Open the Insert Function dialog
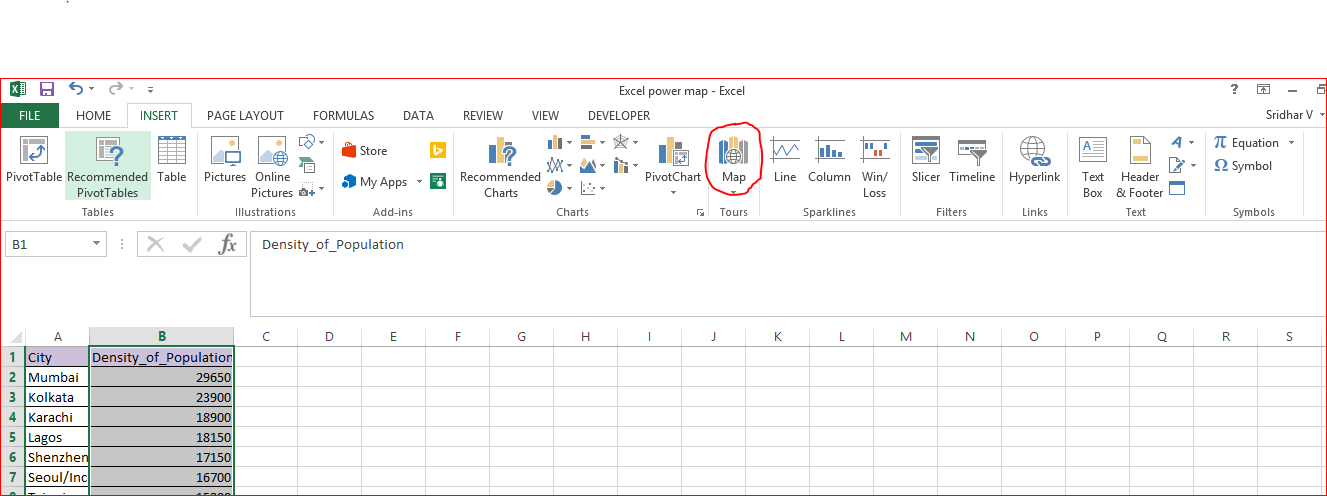This screenshot has height=496, width=1327. tap(228, 244)
